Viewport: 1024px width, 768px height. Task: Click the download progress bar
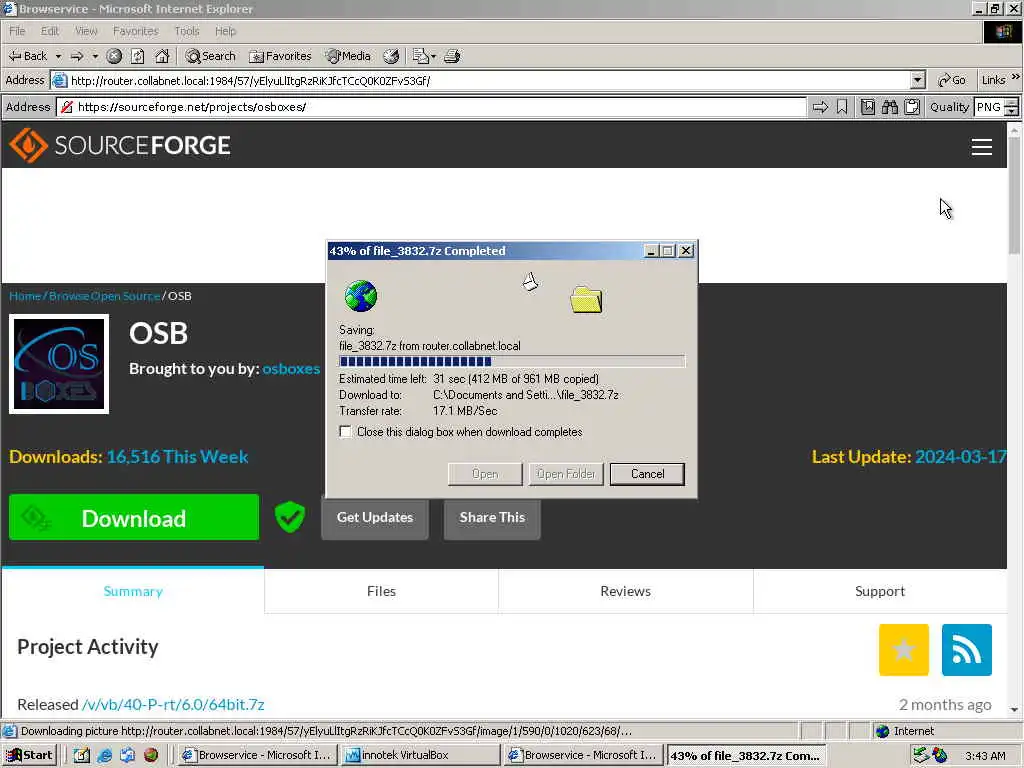[x=512, y=361]
